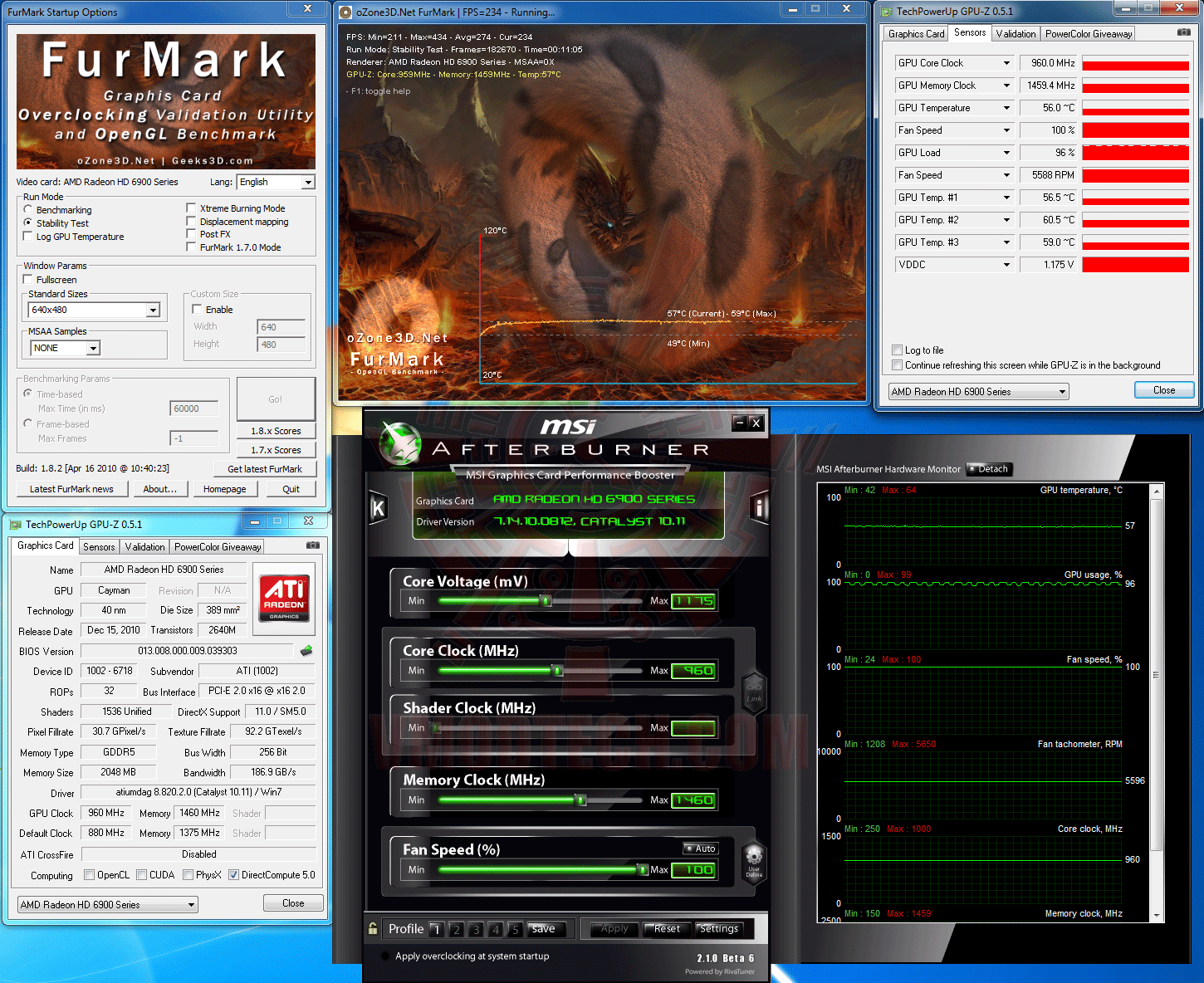The image size is (1204, 983).
Task: Click the profile lock icon in Afterburner
Action: pos(374,928)
